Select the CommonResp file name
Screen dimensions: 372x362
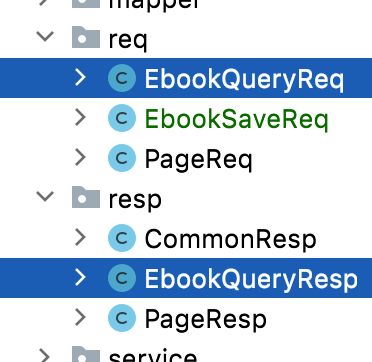point(230,239)
